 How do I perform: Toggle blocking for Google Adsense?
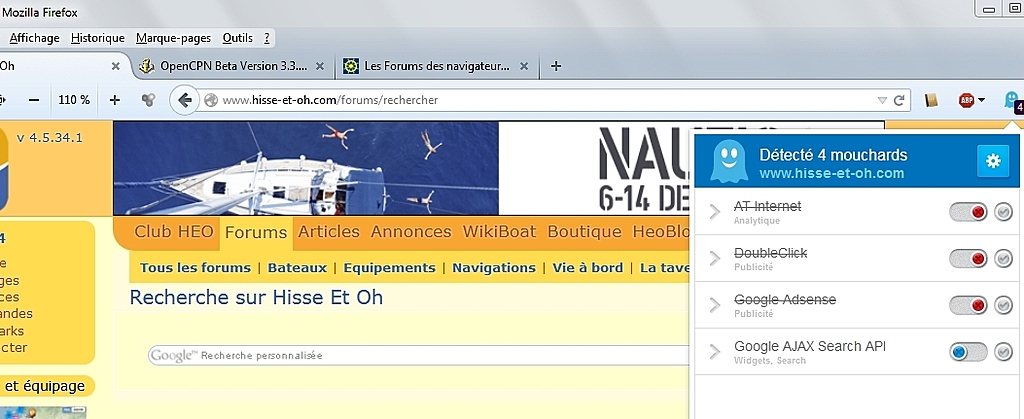[x=968, y=305]
